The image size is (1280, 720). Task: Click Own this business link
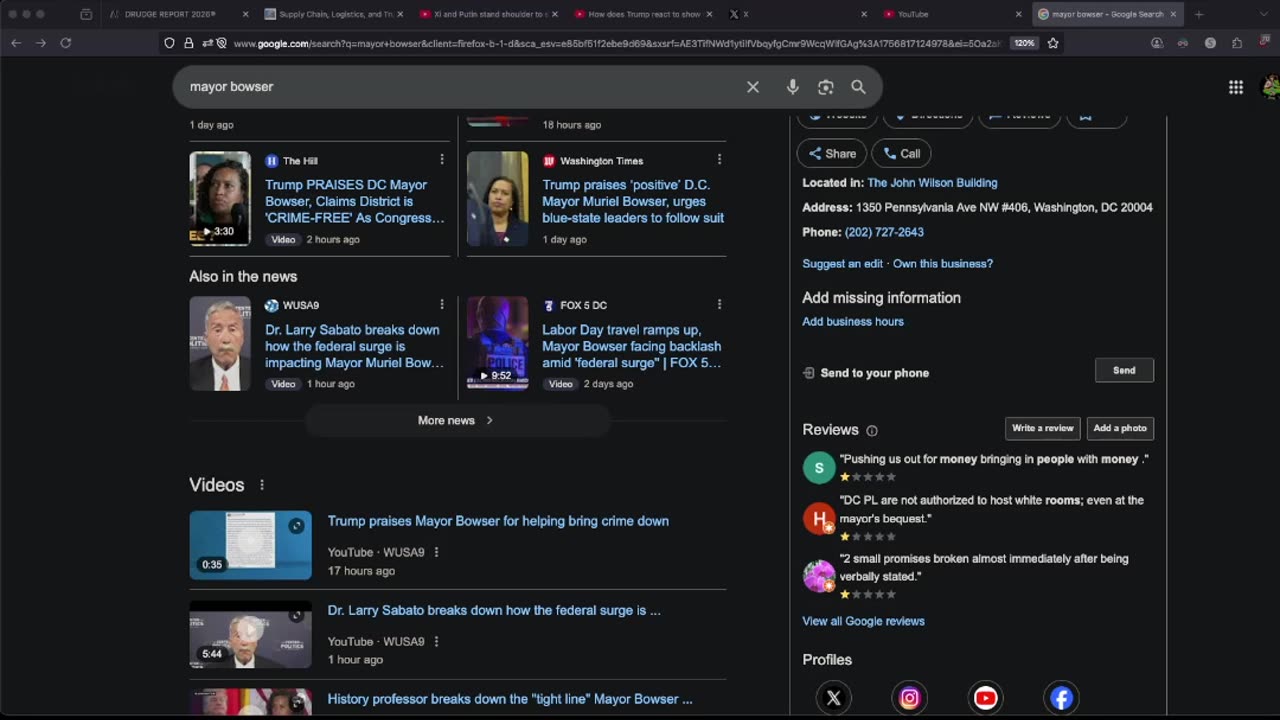point(943,264)
